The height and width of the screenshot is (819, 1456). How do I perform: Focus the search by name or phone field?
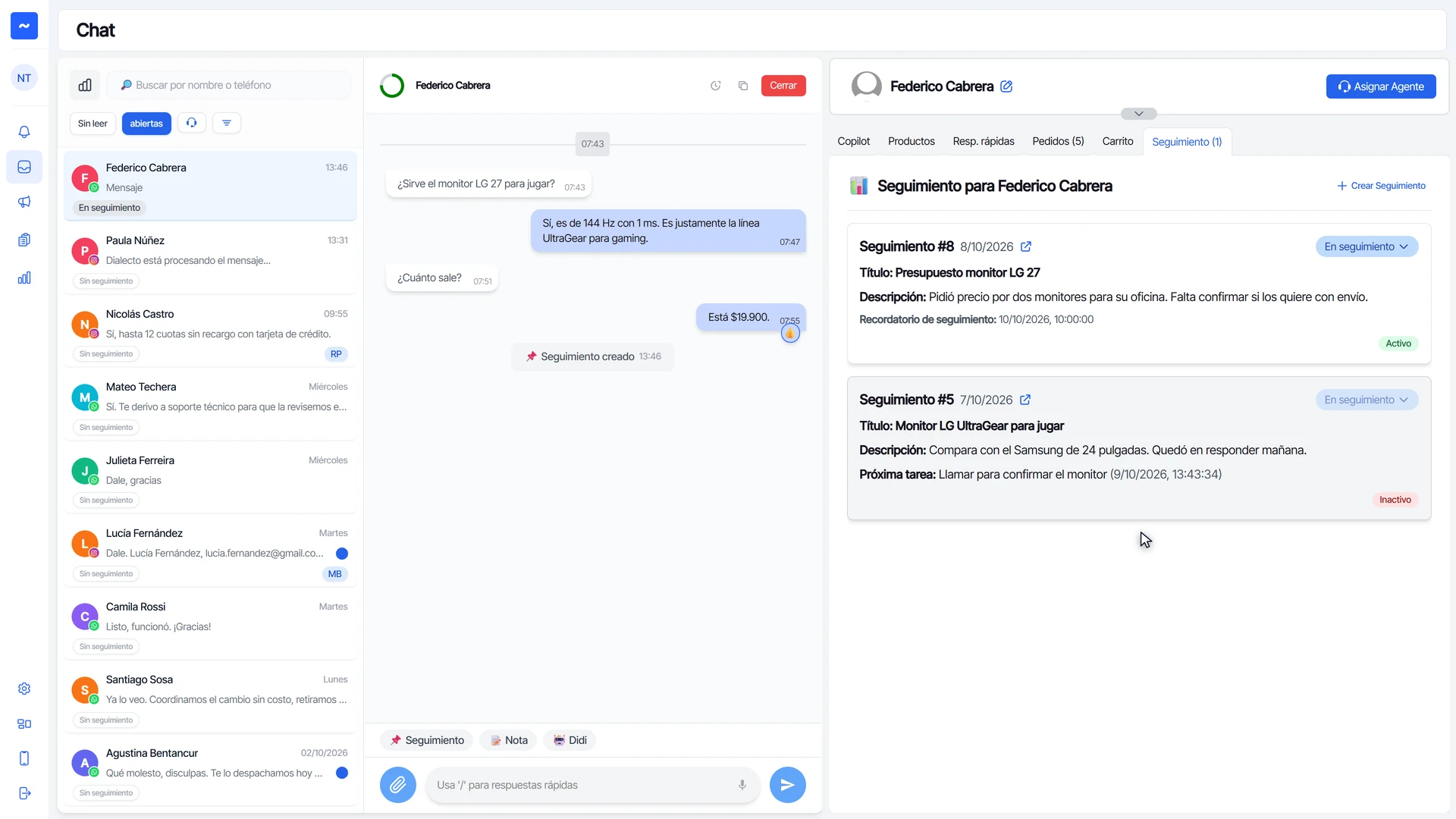[x=229, y=85]
